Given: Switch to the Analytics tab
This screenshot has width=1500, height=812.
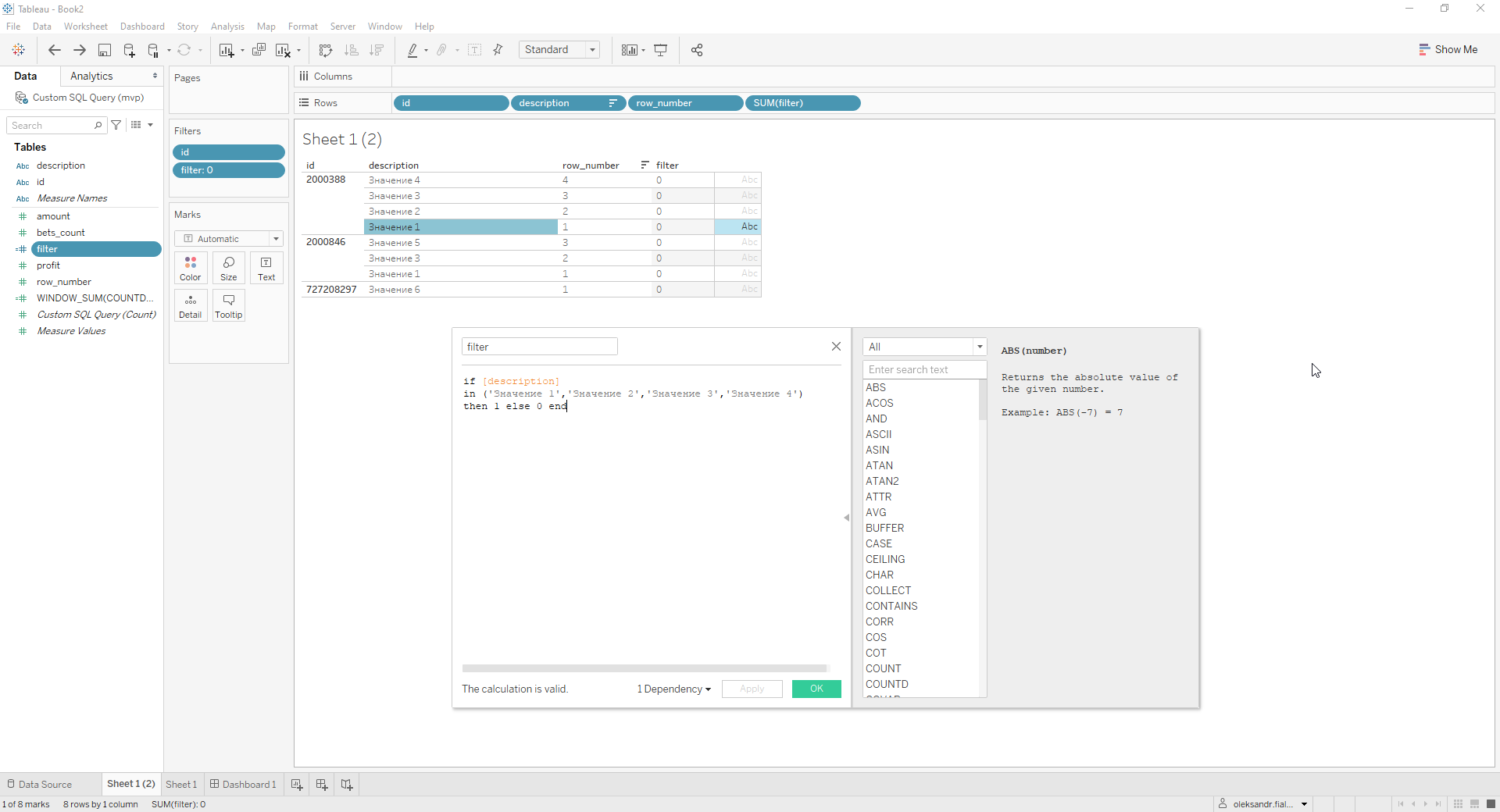Looking at the screenshot, I should tap(91, 76).
